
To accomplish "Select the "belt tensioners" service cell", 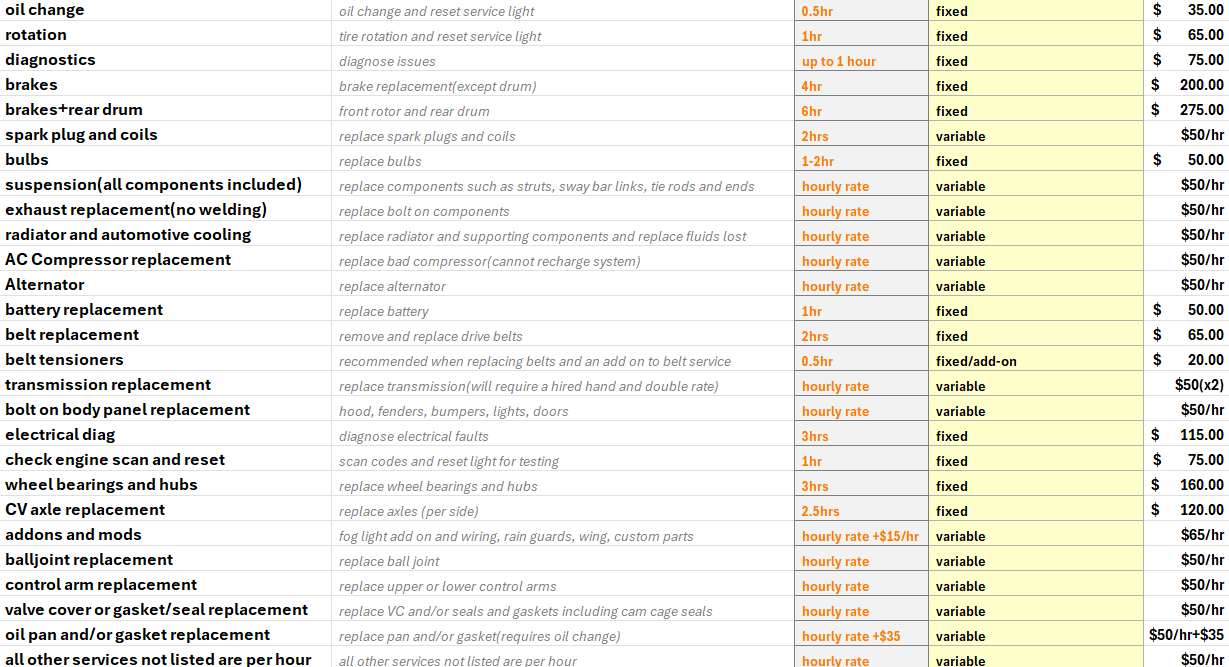I will click(165, 359).
